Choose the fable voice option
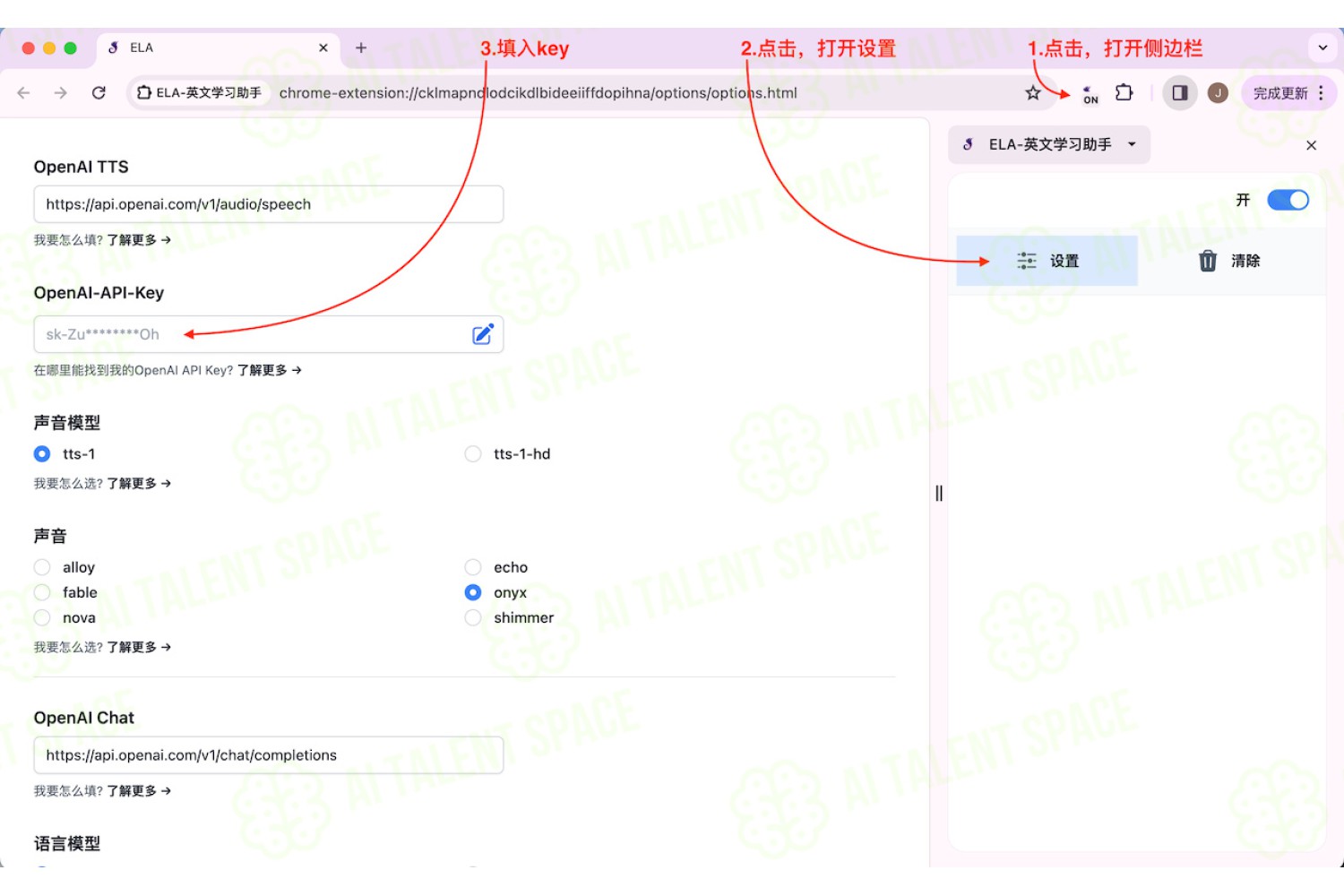Screen dimensions: 1344x896 click(x=42, y=592)
